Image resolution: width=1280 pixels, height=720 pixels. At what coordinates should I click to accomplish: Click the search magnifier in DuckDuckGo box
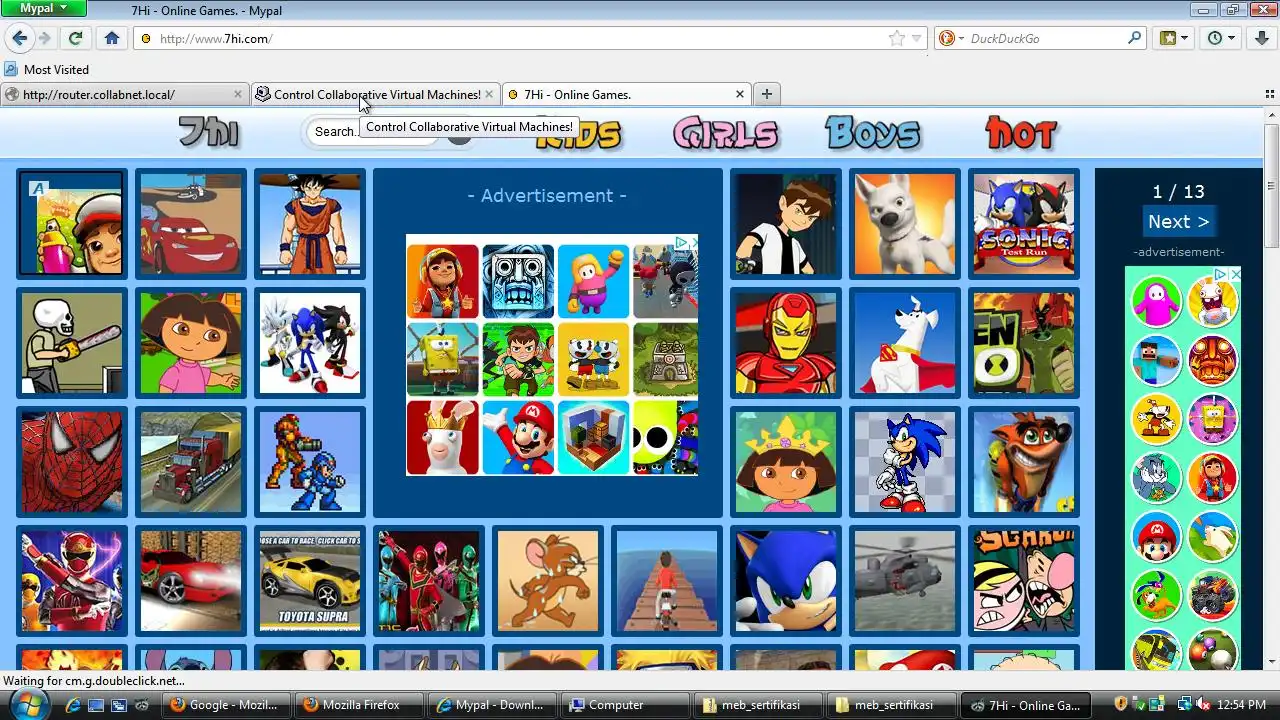tap(1134, 38)
